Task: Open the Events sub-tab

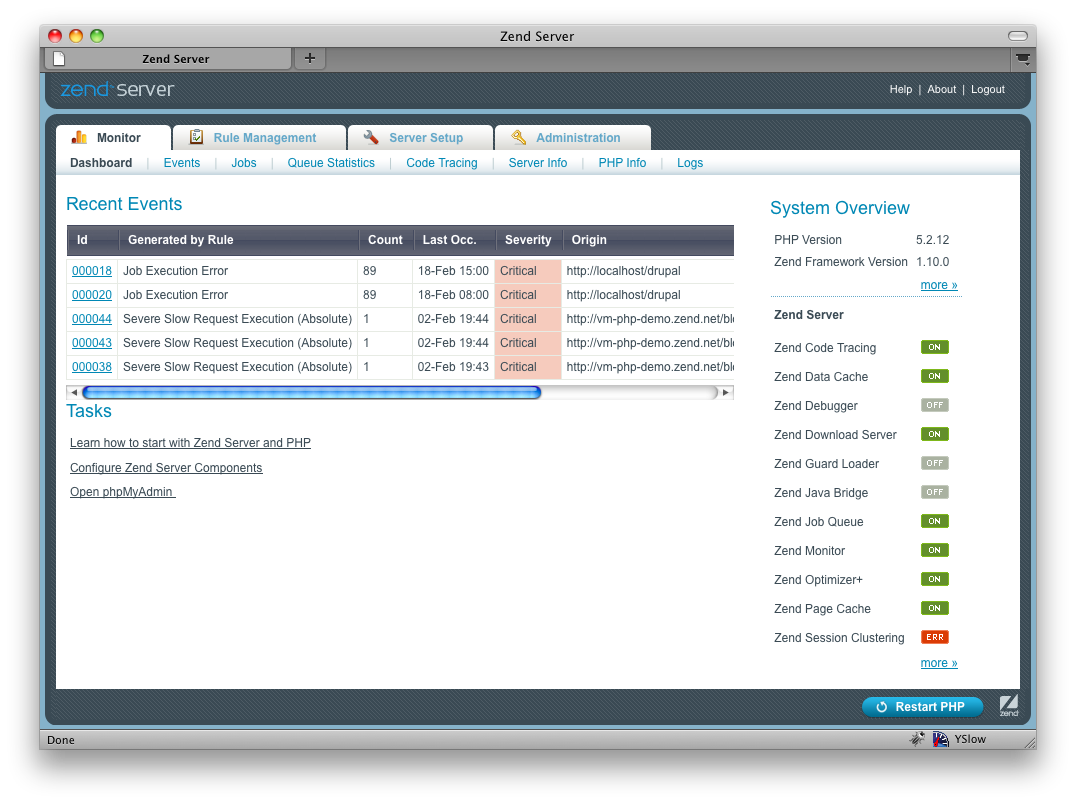Action: [182, 163]
